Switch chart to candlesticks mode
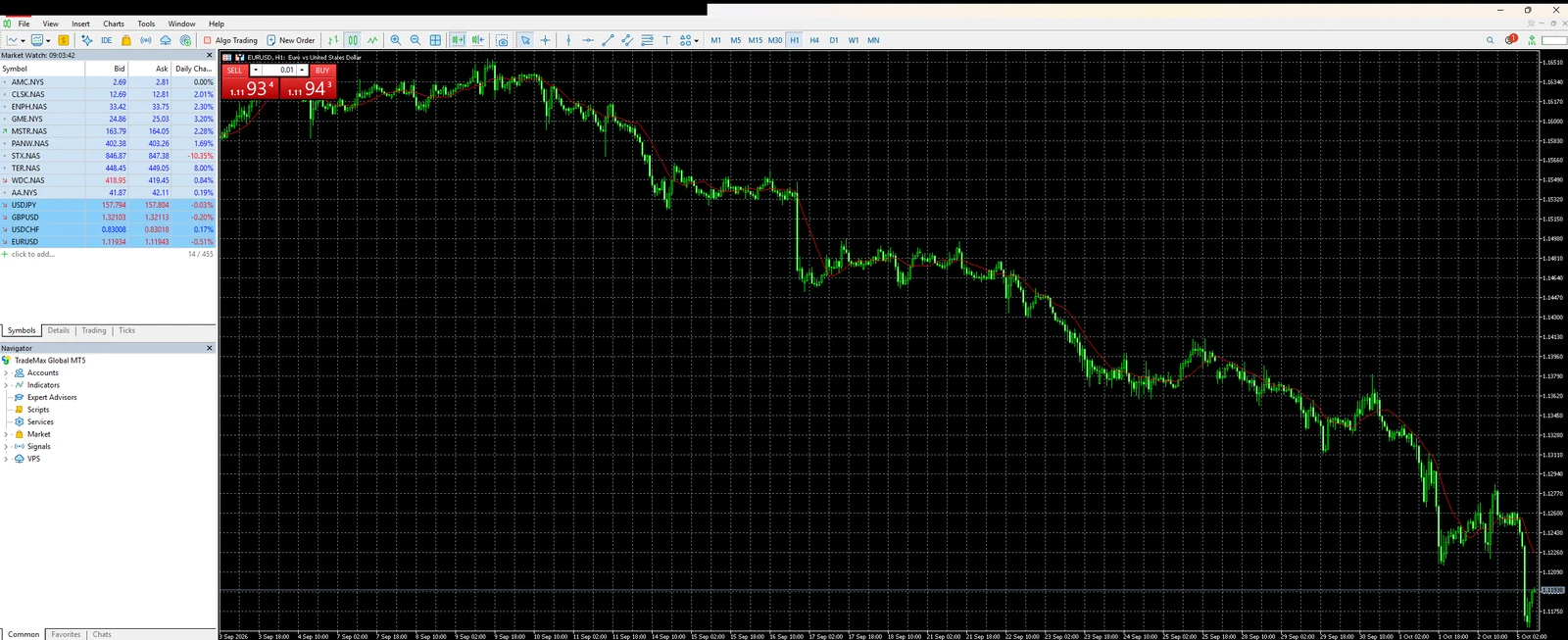Image resolution: width=1568 pixels, height=640 pixels. coord(353,40)
